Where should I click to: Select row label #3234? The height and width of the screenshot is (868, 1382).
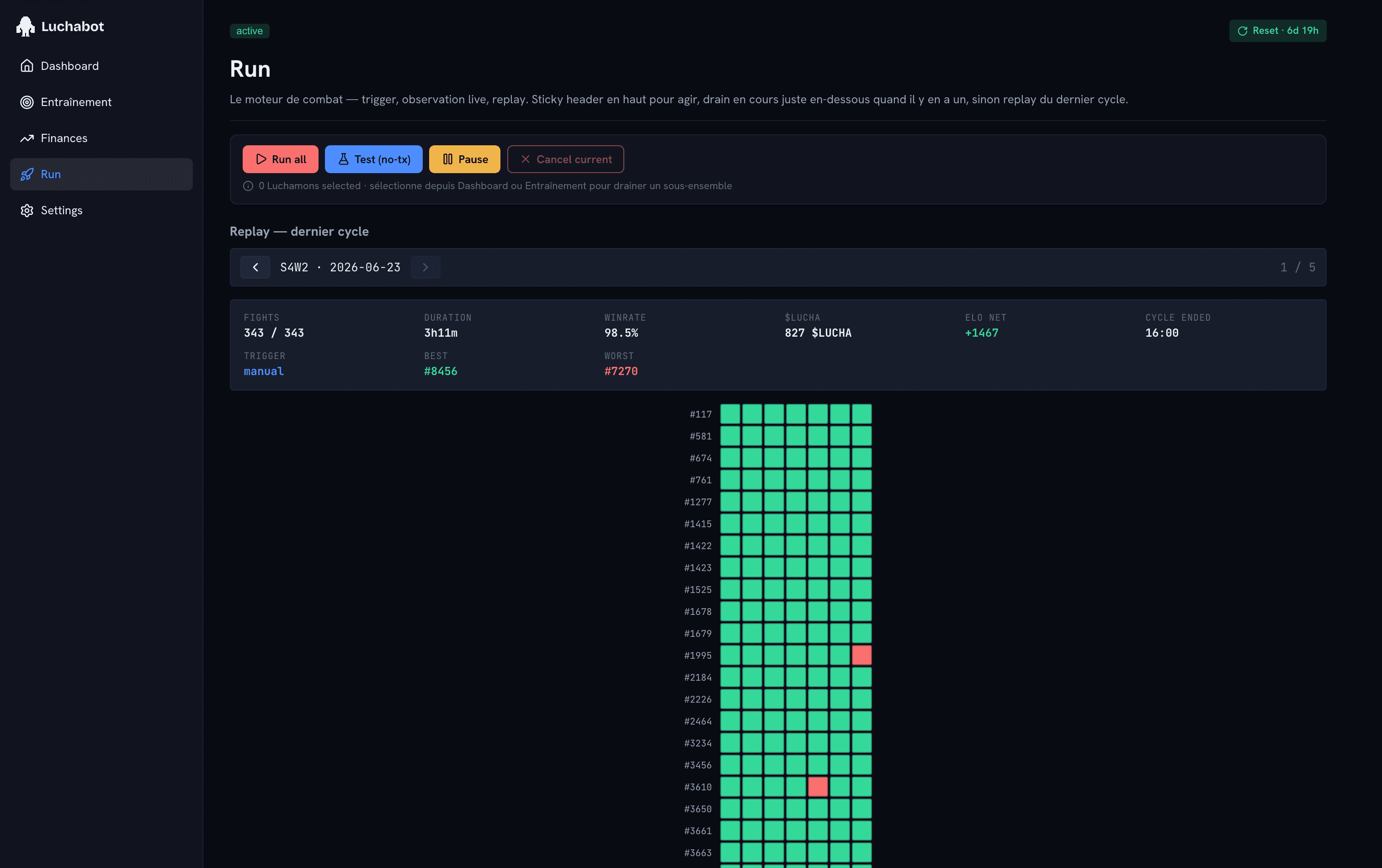698,743
